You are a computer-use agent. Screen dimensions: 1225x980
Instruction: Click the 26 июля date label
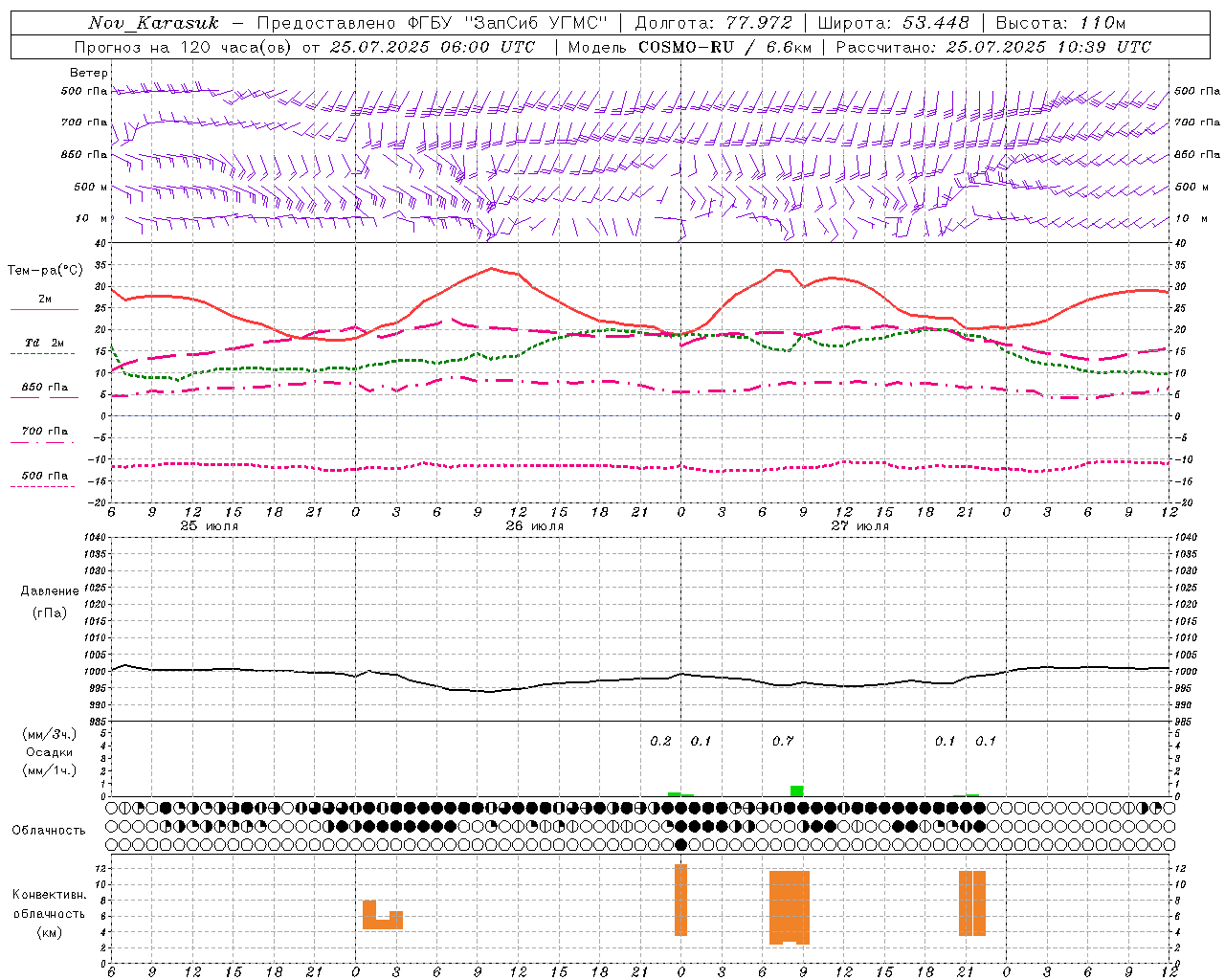point(535,525)
